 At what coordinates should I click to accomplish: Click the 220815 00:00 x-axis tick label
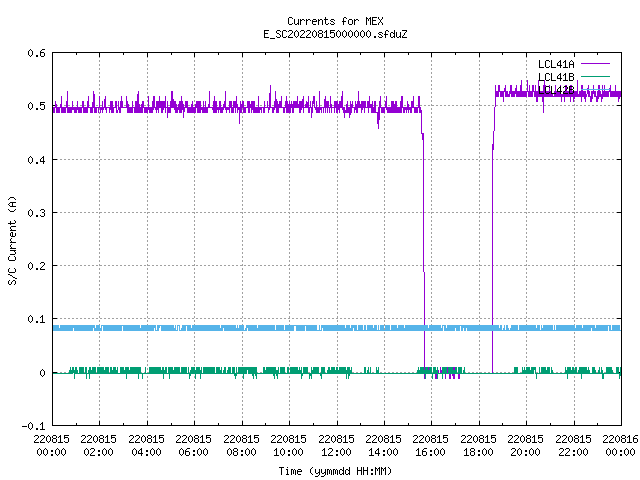pos(51,446)
